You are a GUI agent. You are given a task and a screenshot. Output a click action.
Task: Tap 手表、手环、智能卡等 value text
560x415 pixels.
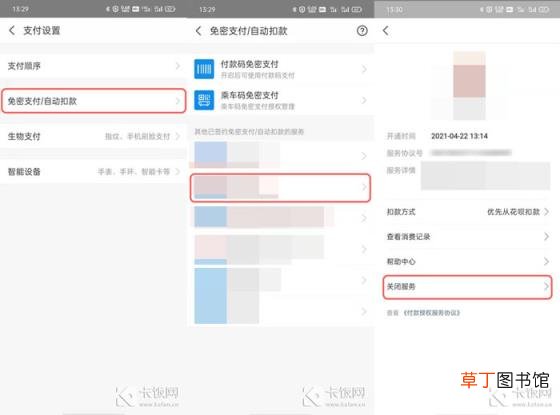(134, 172)
